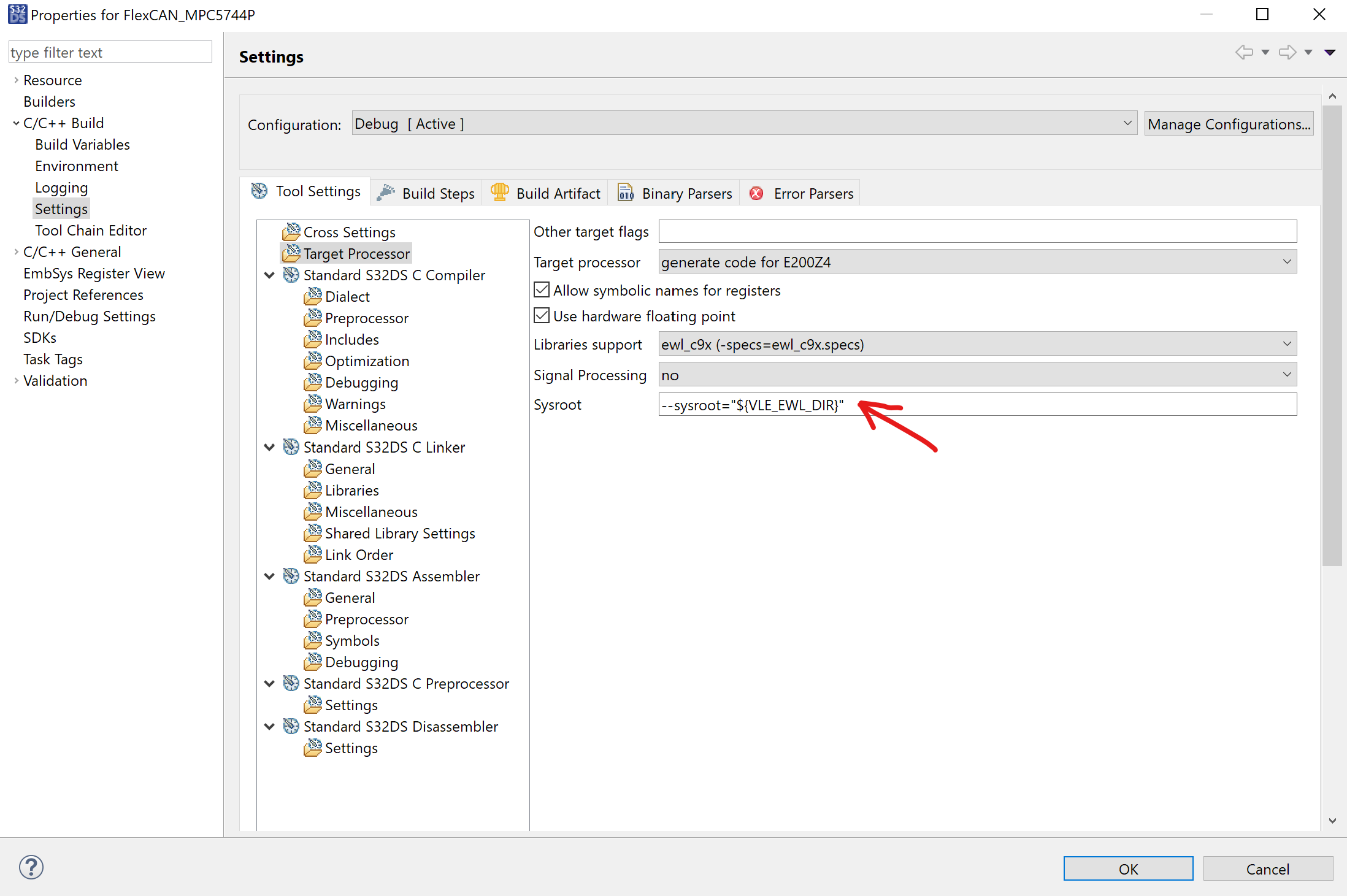Click the Manage Configurations button

1229,123
